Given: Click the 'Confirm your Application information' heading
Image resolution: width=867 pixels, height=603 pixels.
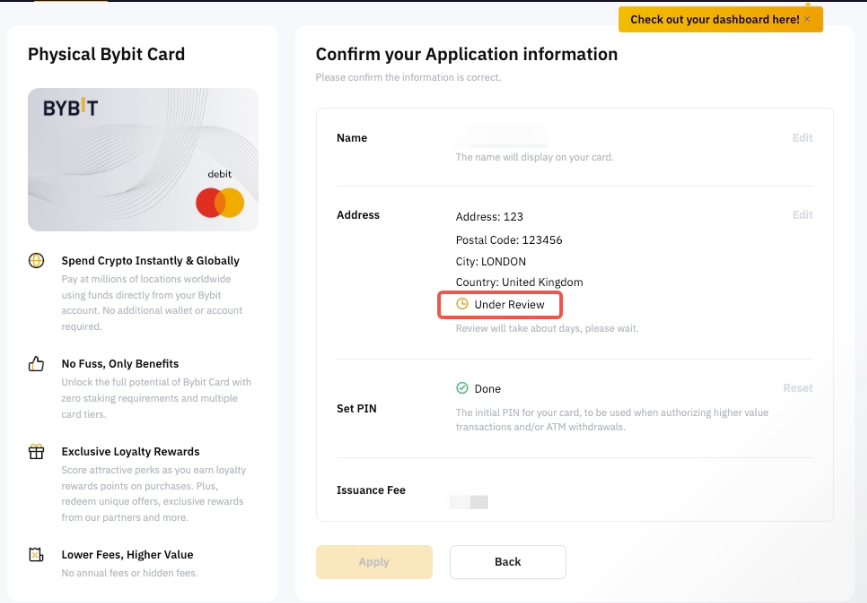Looking at the screenshot, I should coord(466,54).
